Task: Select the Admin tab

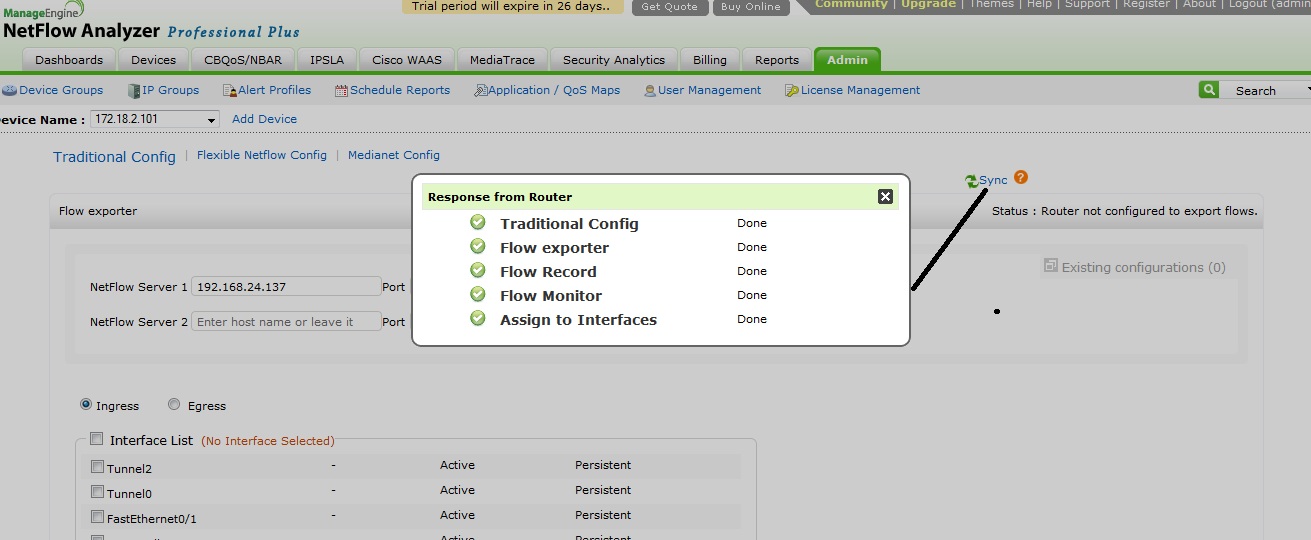Action: coord(847,60)
